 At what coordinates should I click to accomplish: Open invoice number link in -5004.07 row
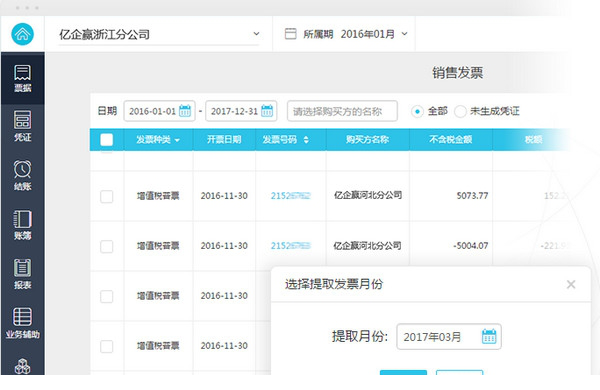(290, 246)
